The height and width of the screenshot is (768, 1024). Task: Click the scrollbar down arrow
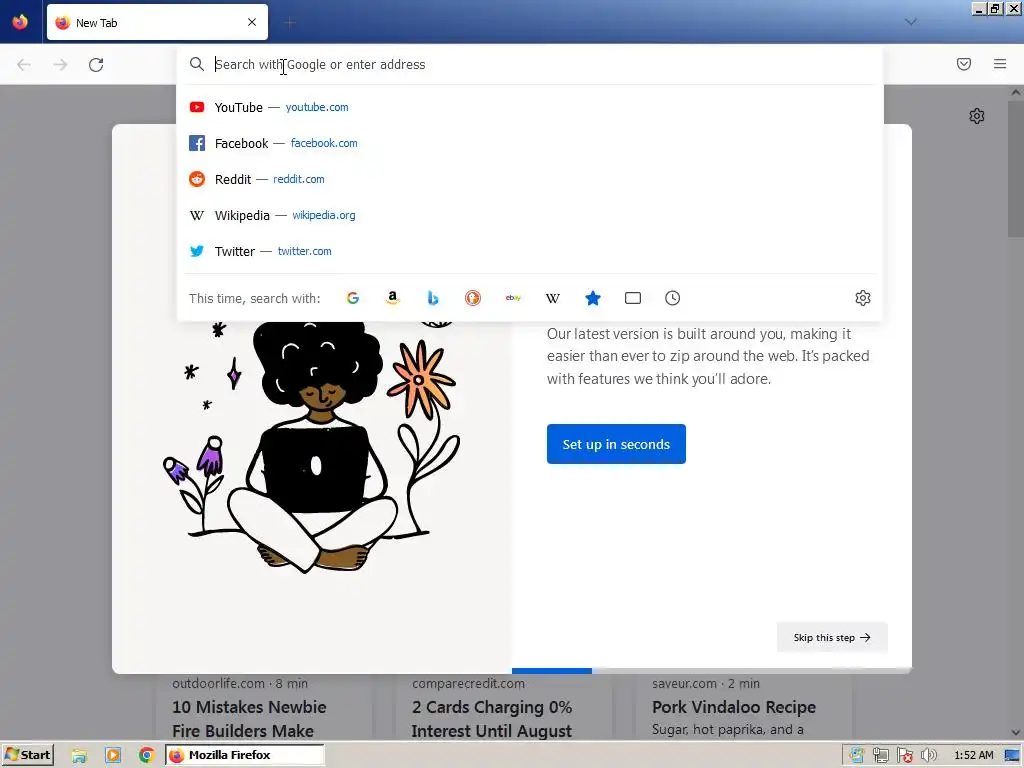pos(1016,733)
